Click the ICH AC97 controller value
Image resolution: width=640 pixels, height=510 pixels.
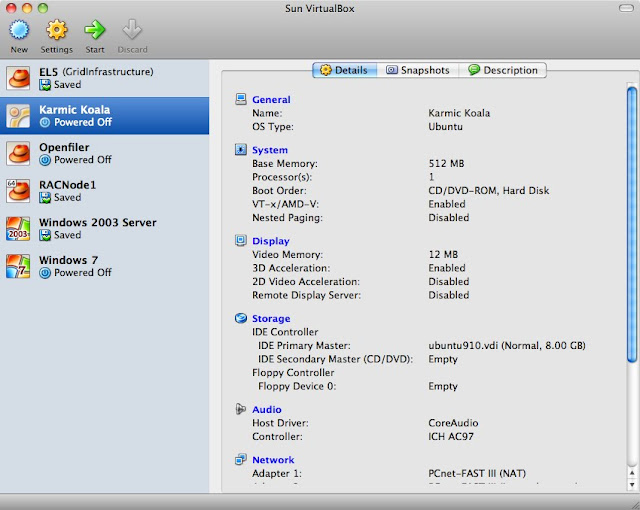[x=451, y=437]
